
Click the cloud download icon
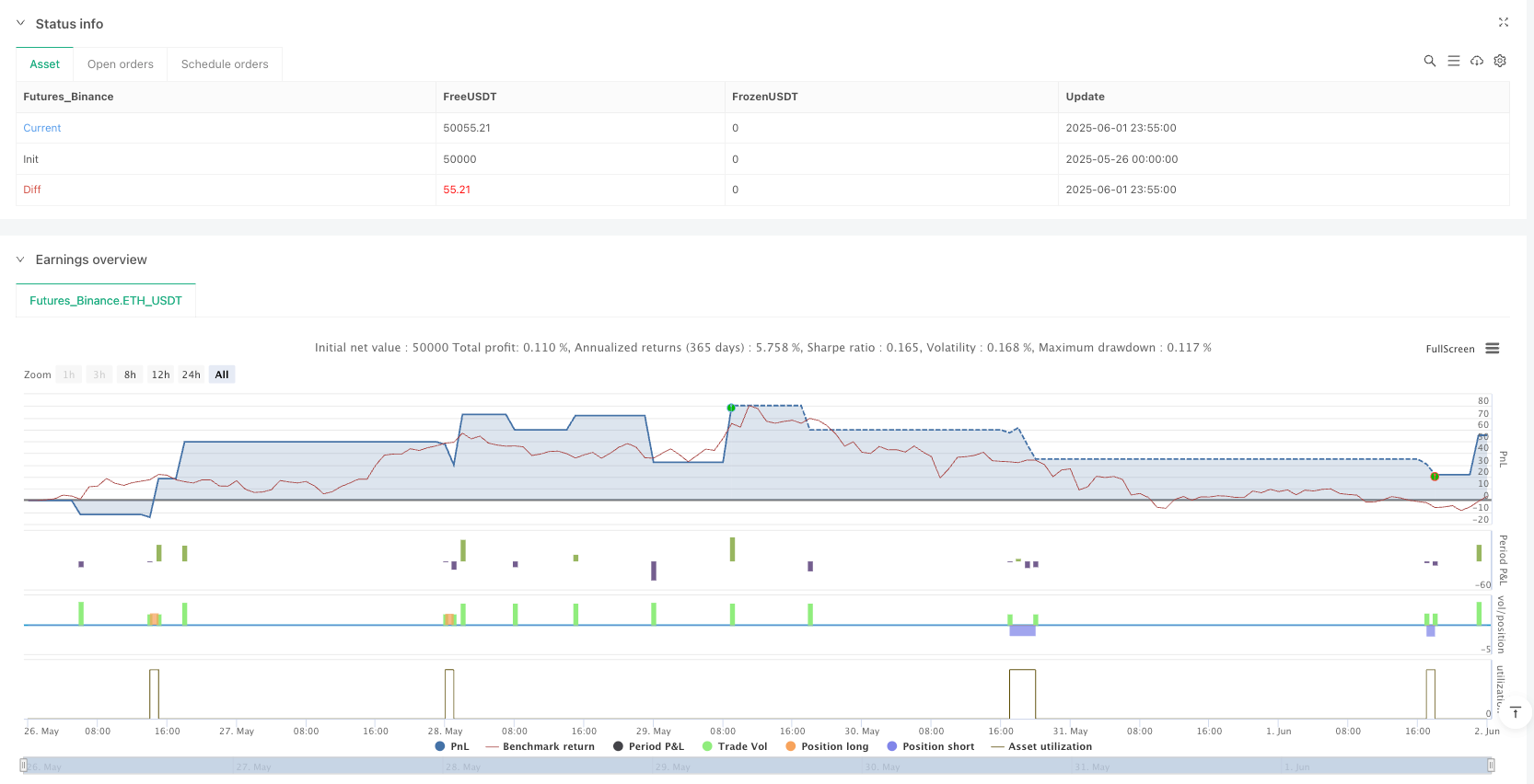click(x=1476, y=61)
